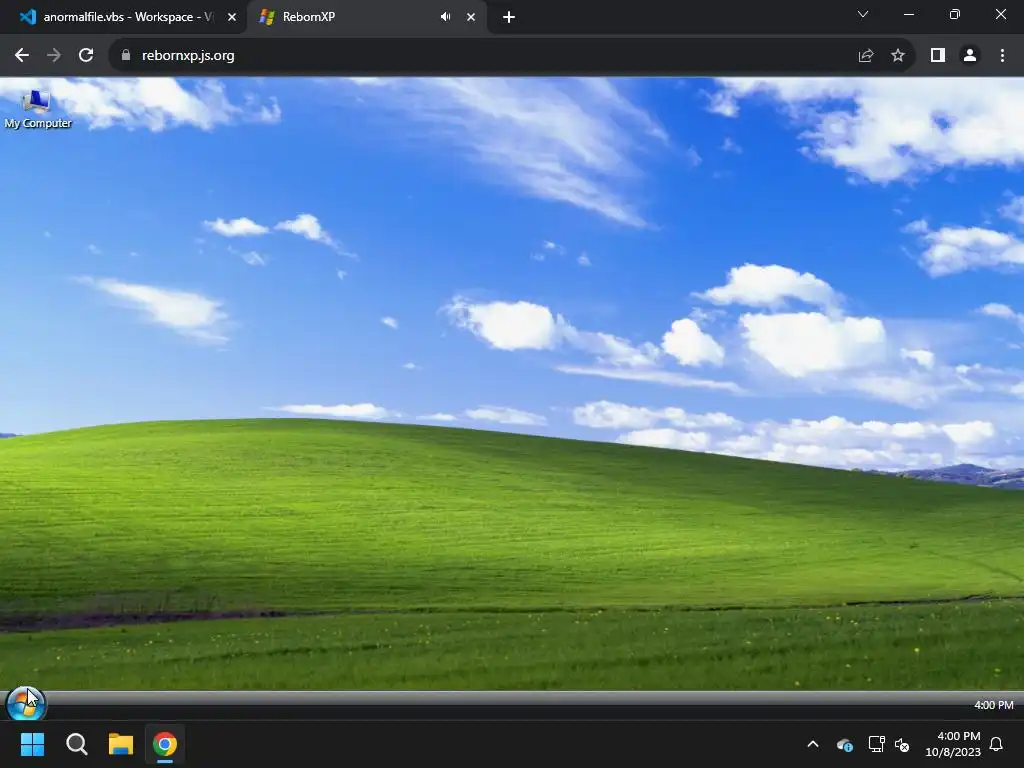
Task: Open a new browser tab
Action: coord(509,17)
